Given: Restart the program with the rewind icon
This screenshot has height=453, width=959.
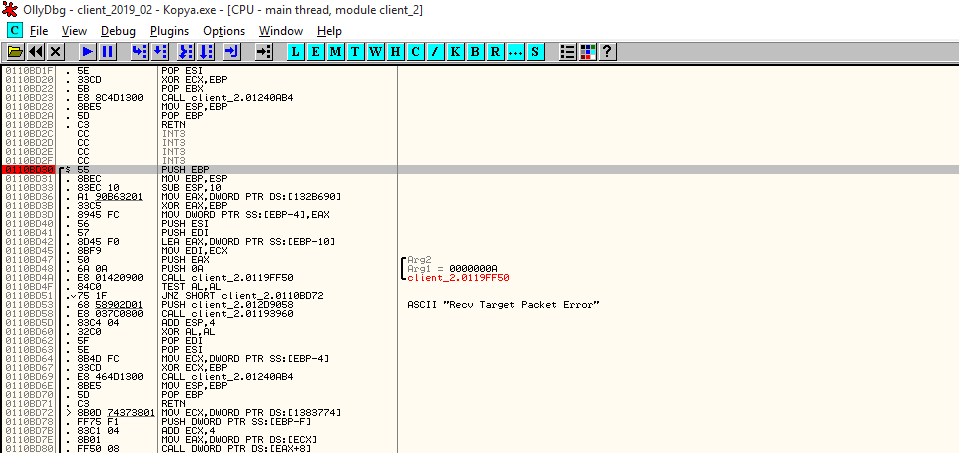Looking at the screenshot, I should pos(36,52).
